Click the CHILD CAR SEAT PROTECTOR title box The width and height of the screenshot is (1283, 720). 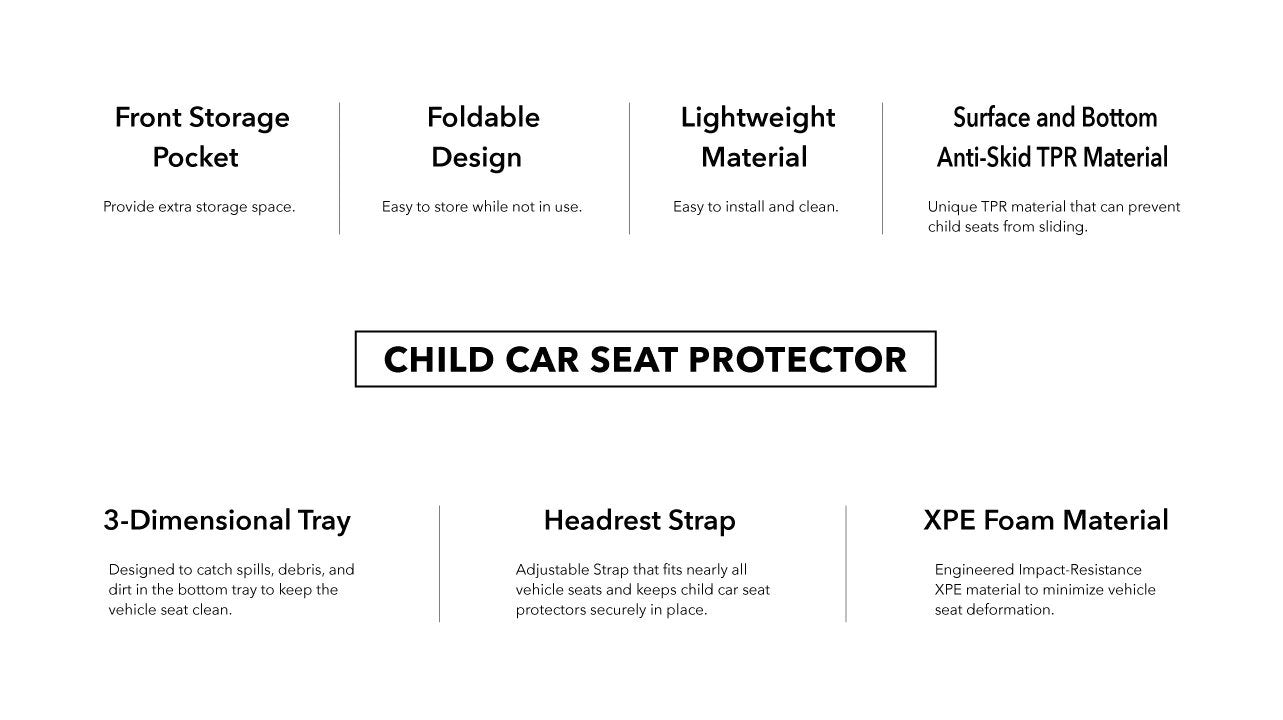coord(645,359)
